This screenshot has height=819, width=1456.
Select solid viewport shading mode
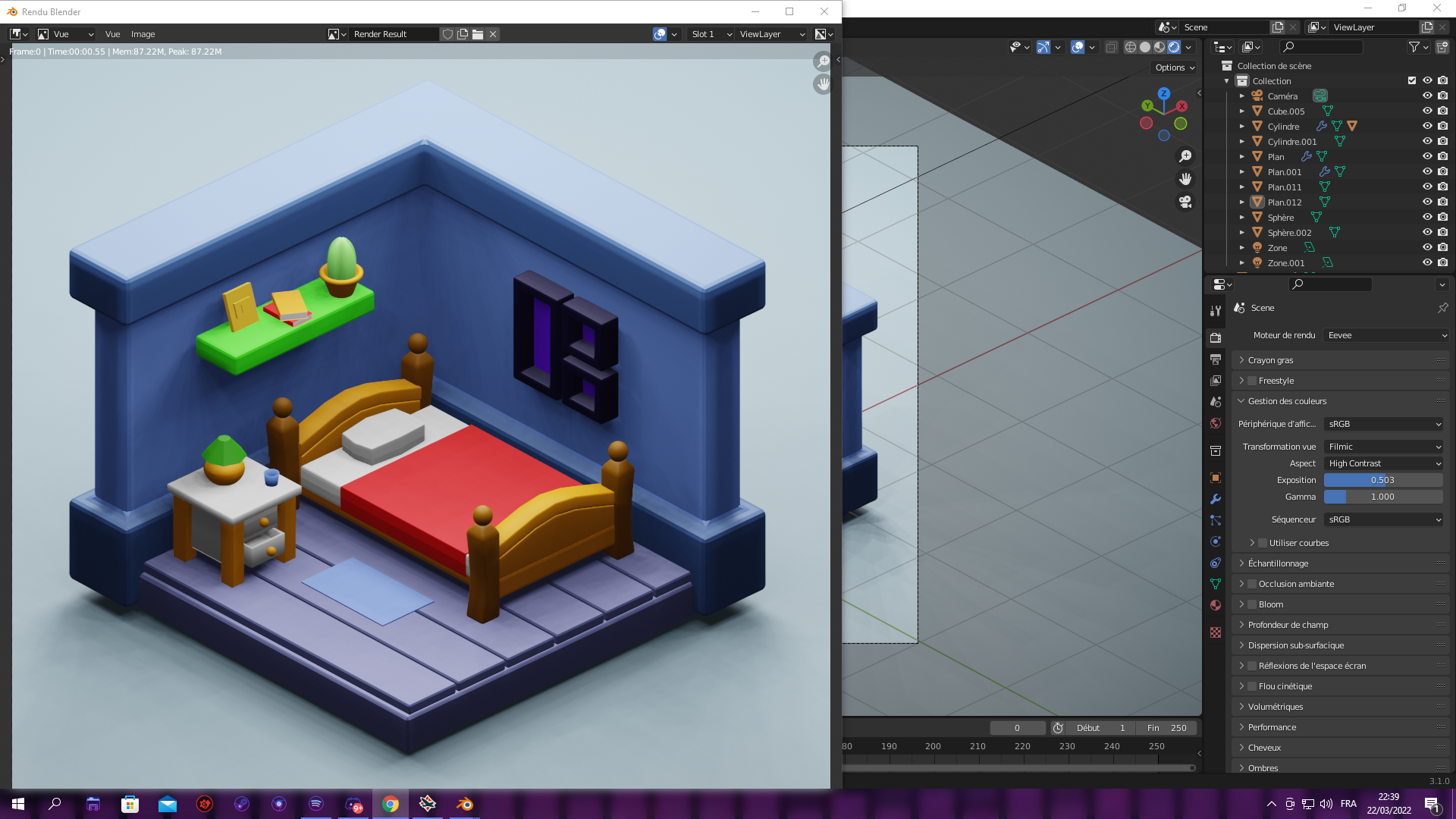1145,47
